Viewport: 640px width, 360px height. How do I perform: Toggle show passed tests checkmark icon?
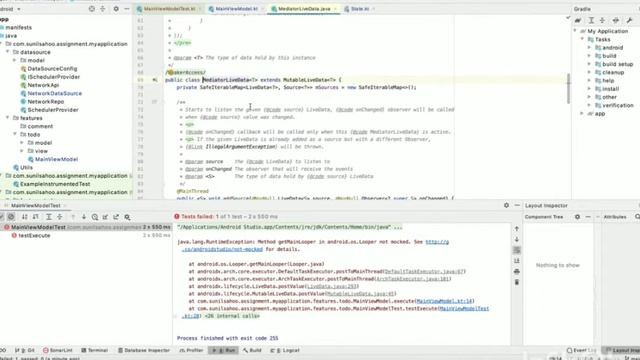[1, 217]
